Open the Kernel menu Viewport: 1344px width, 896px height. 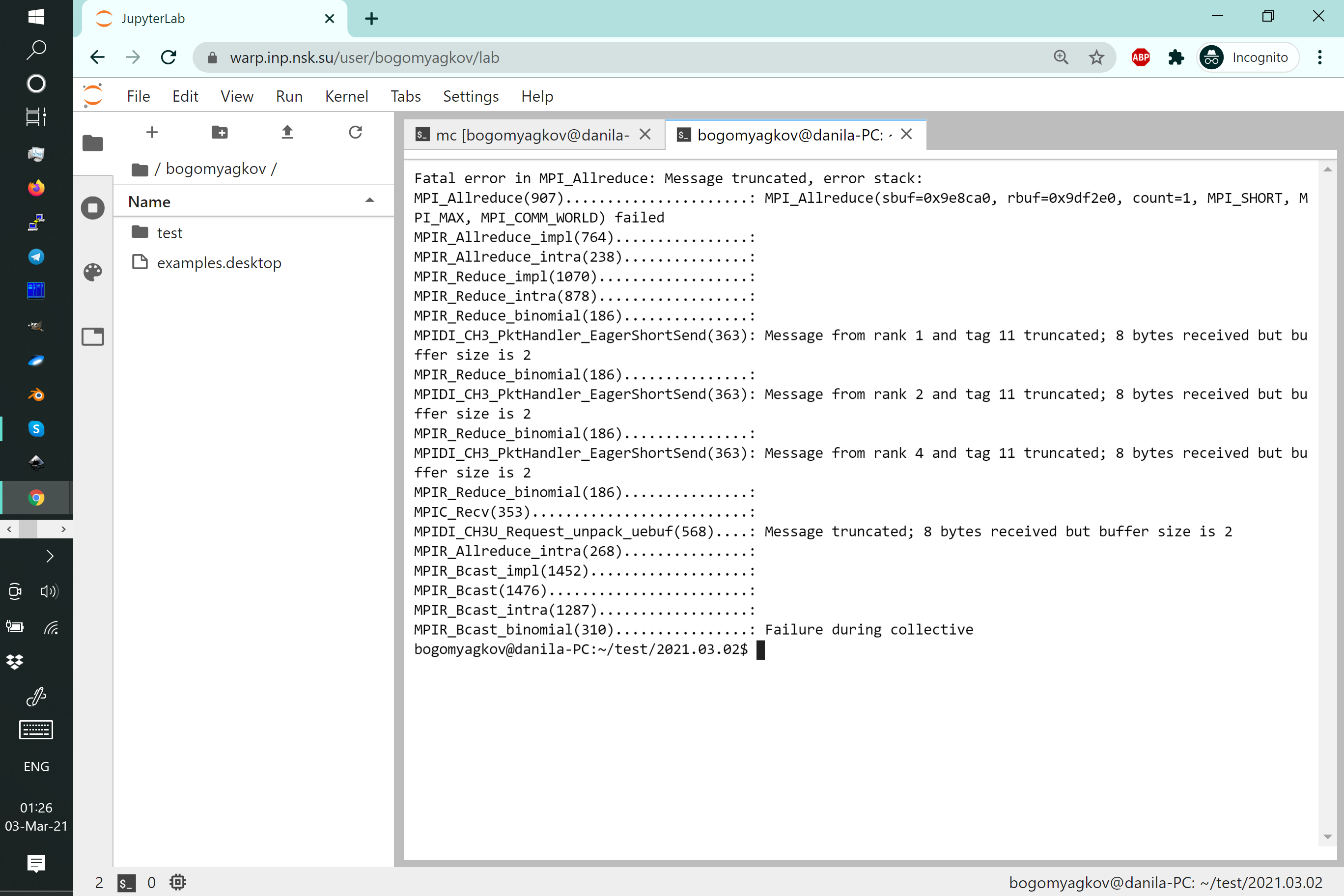346,96
